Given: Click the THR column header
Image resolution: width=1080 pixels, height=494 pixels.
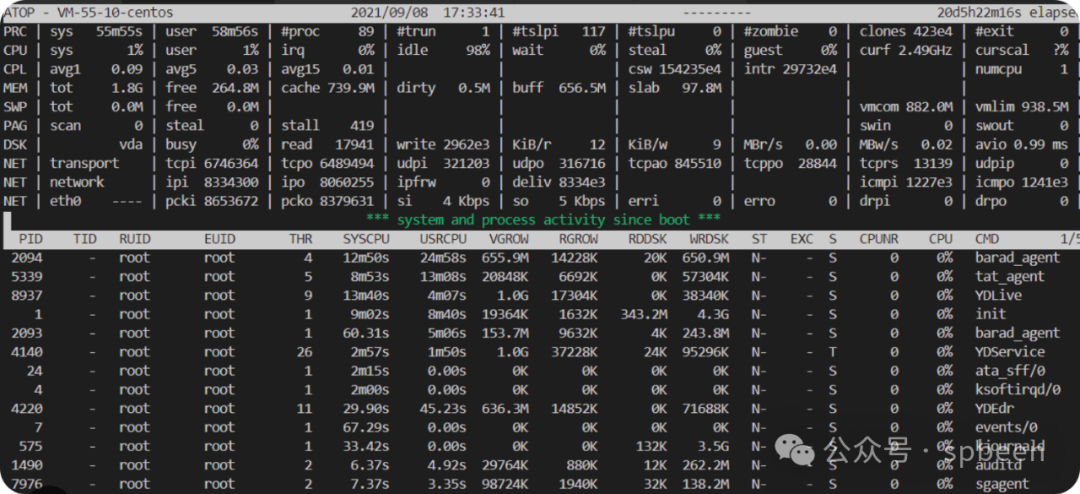Looking at the screenshot, I should pos(300,239).
